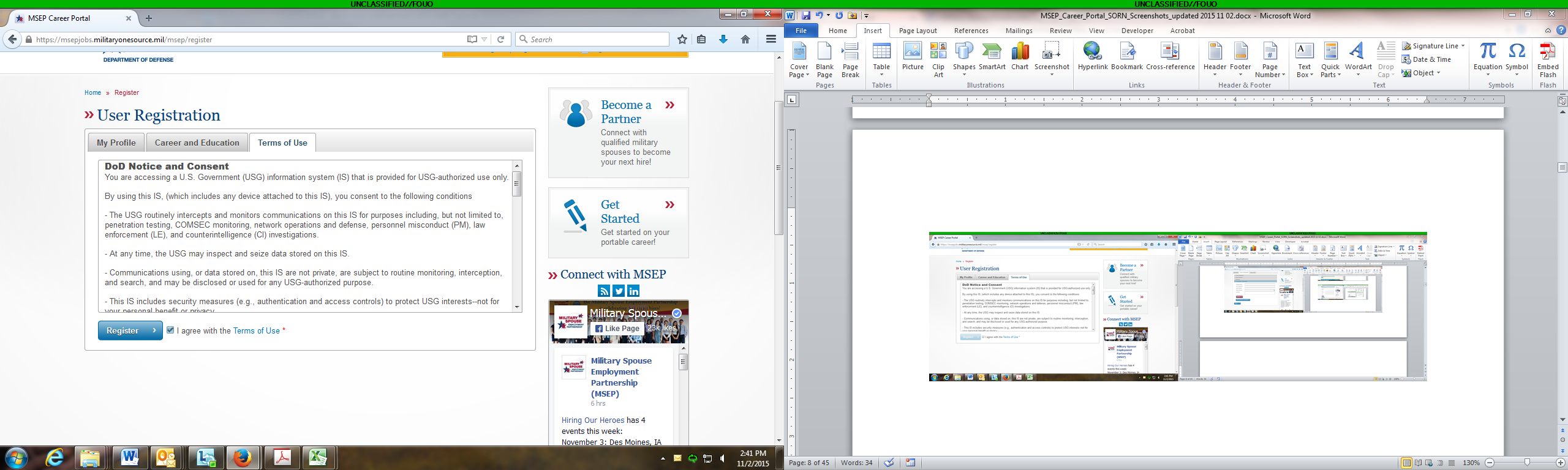Switch Word to Draft view
The width and height of the screenshot is (1568, 470).
(x=1451, y=463)
